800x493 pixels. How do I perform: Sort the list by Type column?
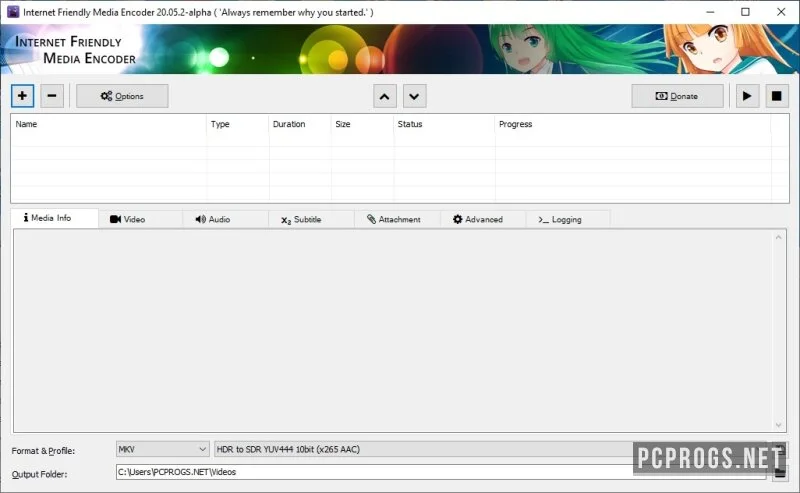point(237,124)
